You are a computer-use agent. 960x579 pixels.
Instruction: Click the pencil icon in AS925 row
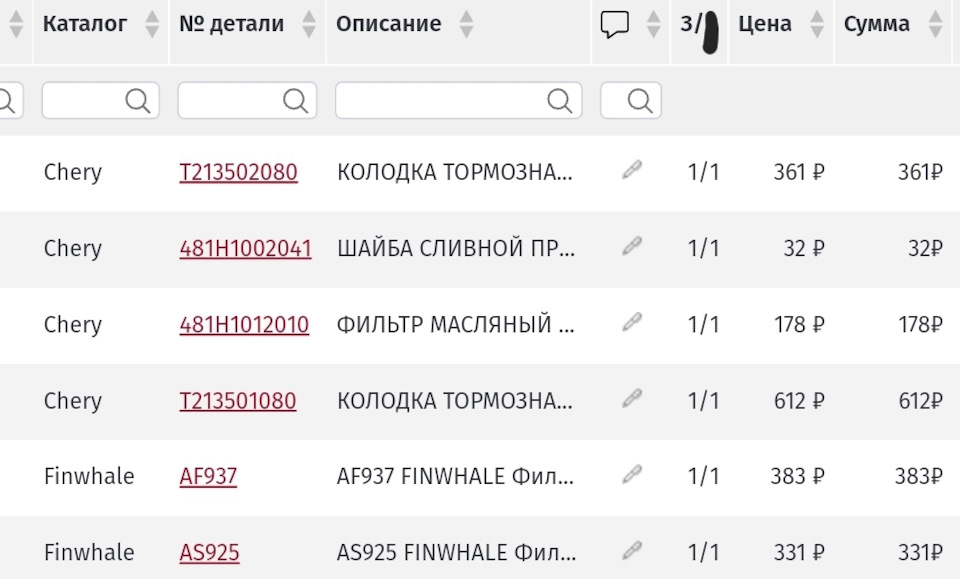pos(631,551)
